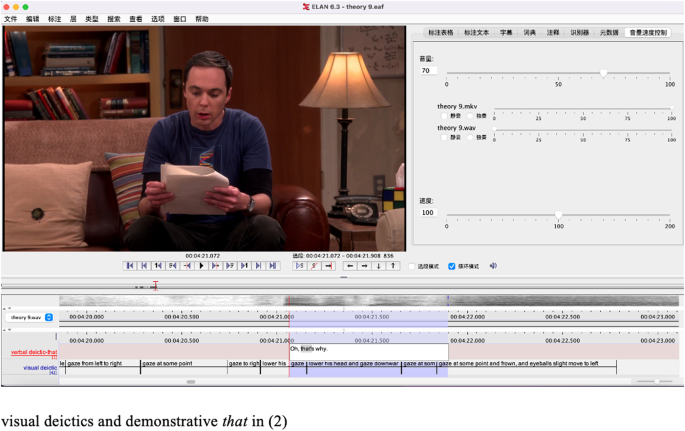
Task: Select annotation 'Oh, that's why.'
Action: (369, 352)
